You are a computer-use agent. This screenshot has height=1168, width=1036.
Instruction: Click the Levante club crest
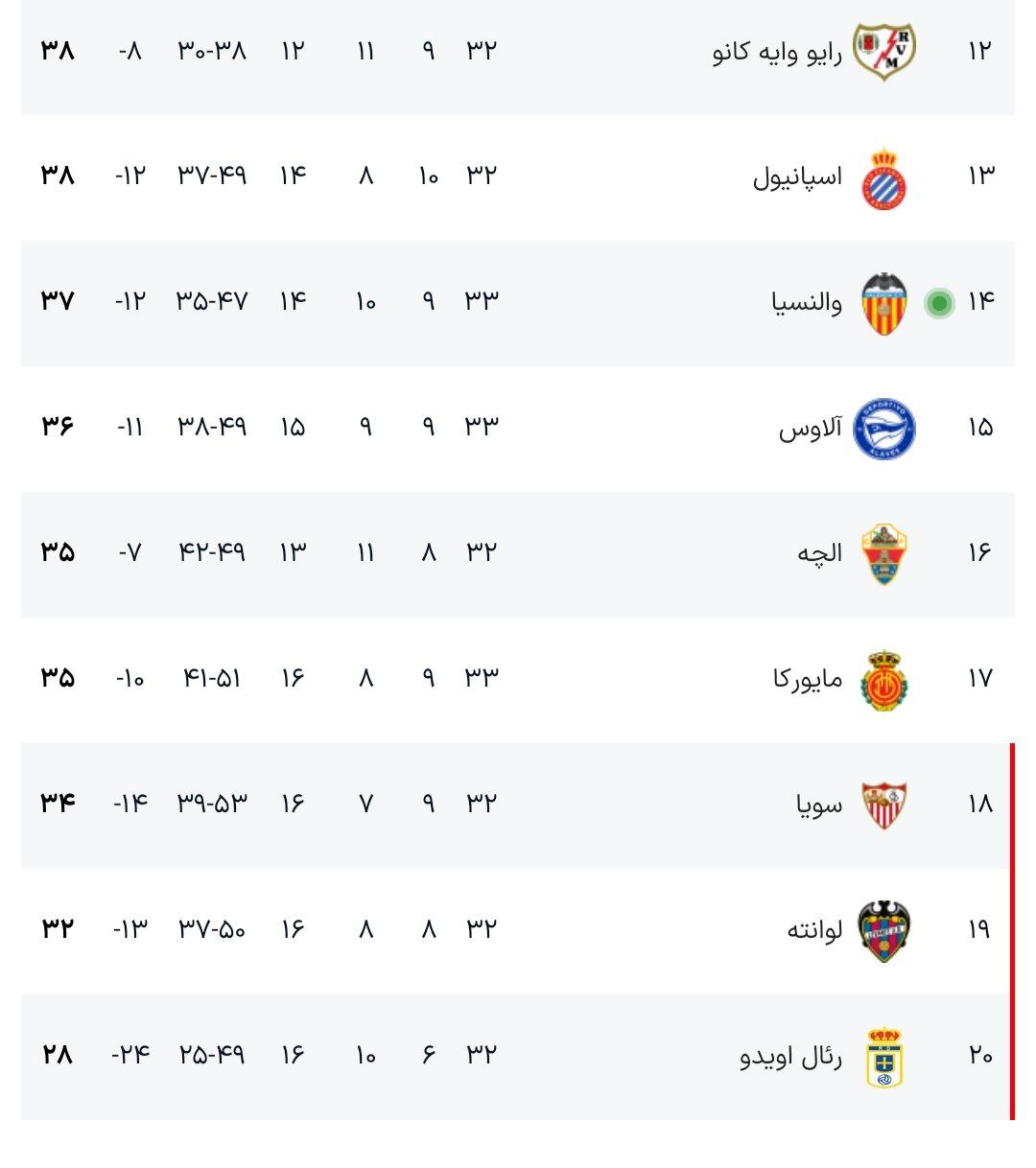point(883,930)
